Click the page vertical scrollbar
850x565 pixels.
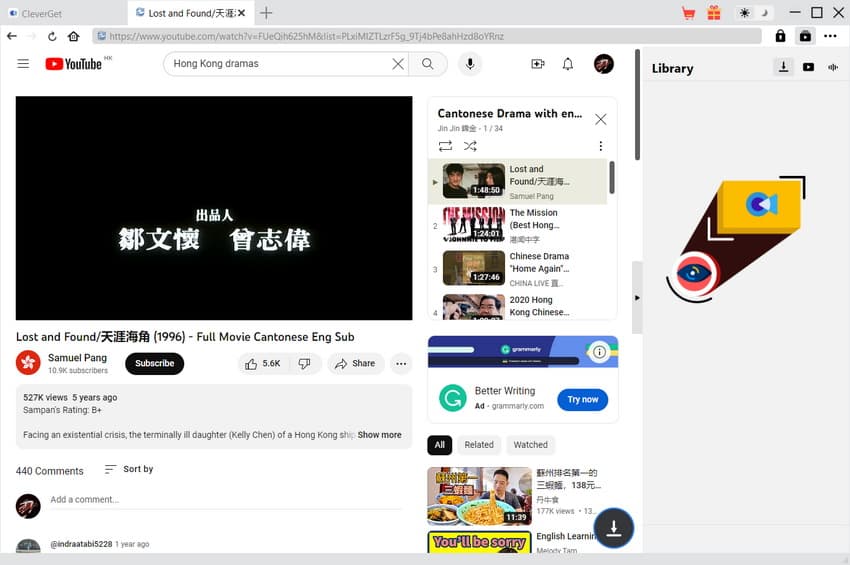coord(638,105)
